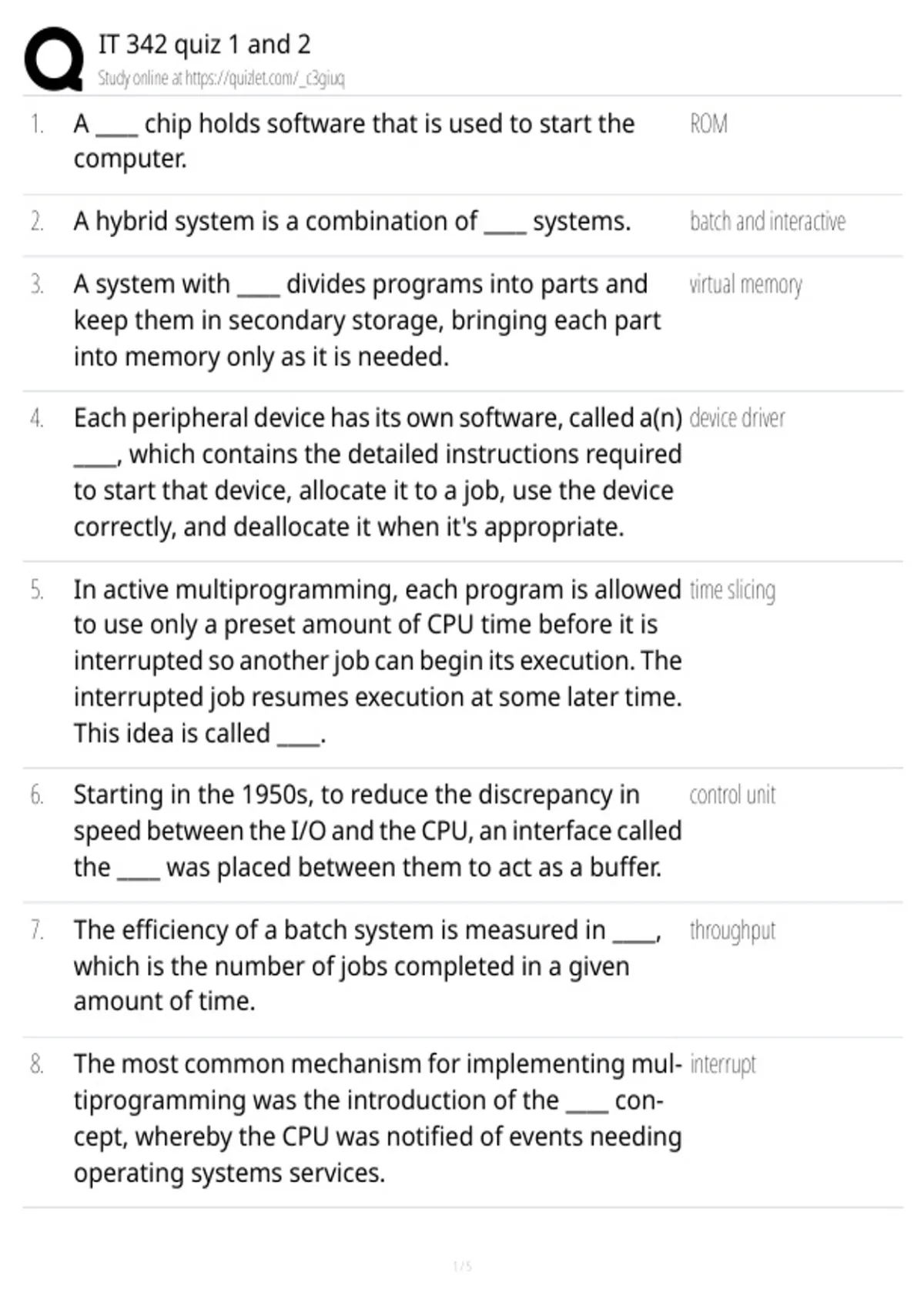
Task: Select question 5 about active multiprogramming
Action: click(378, 661)
